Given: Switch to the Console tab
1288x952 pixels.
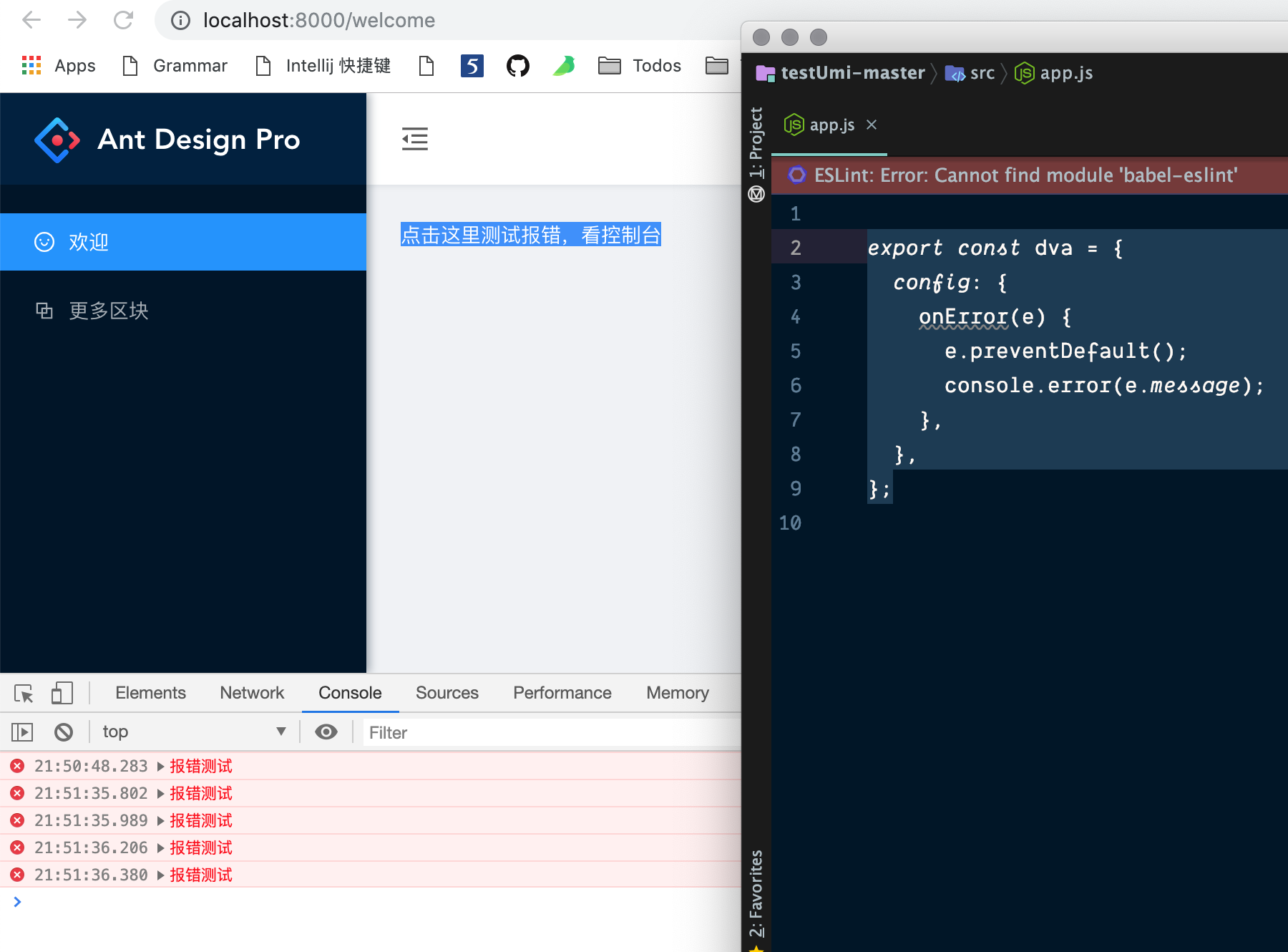Looking at the screenshot, I should pyautogui.click(x=350, y=693).
